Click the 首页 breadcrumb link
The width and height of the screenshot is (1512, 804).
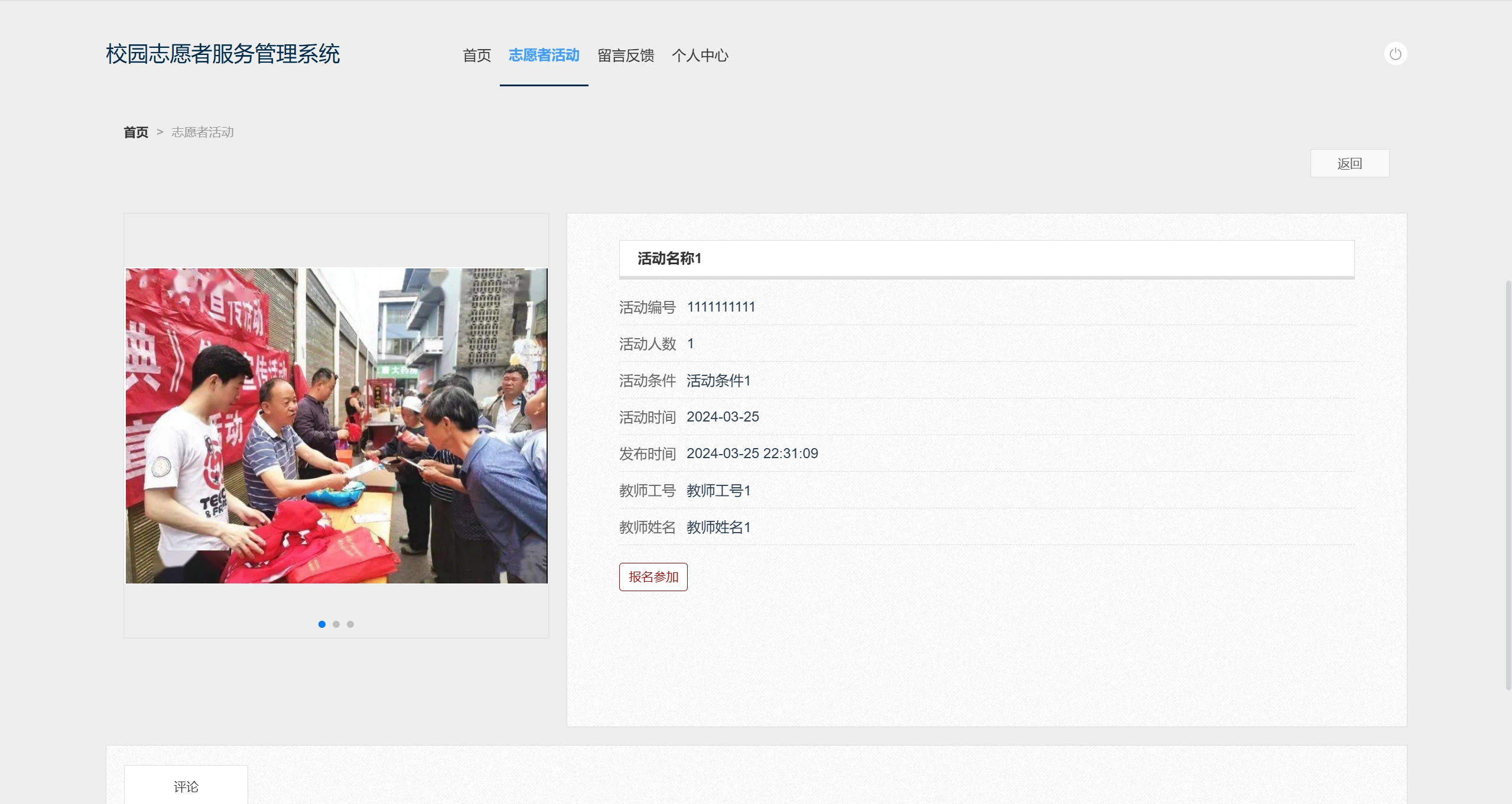136,132
